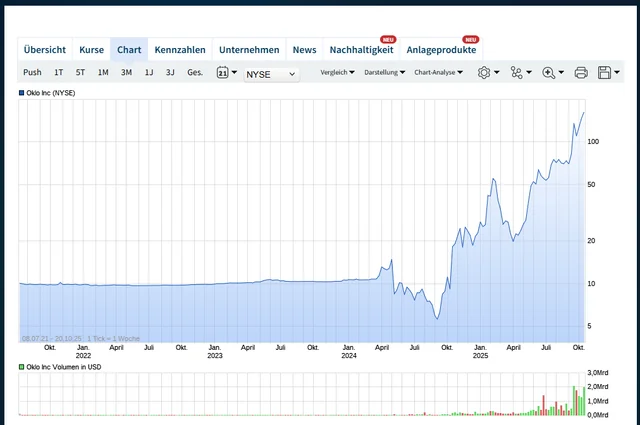Click the share chart icon
This screenshot has width=640, height=425.
point(518,73)
